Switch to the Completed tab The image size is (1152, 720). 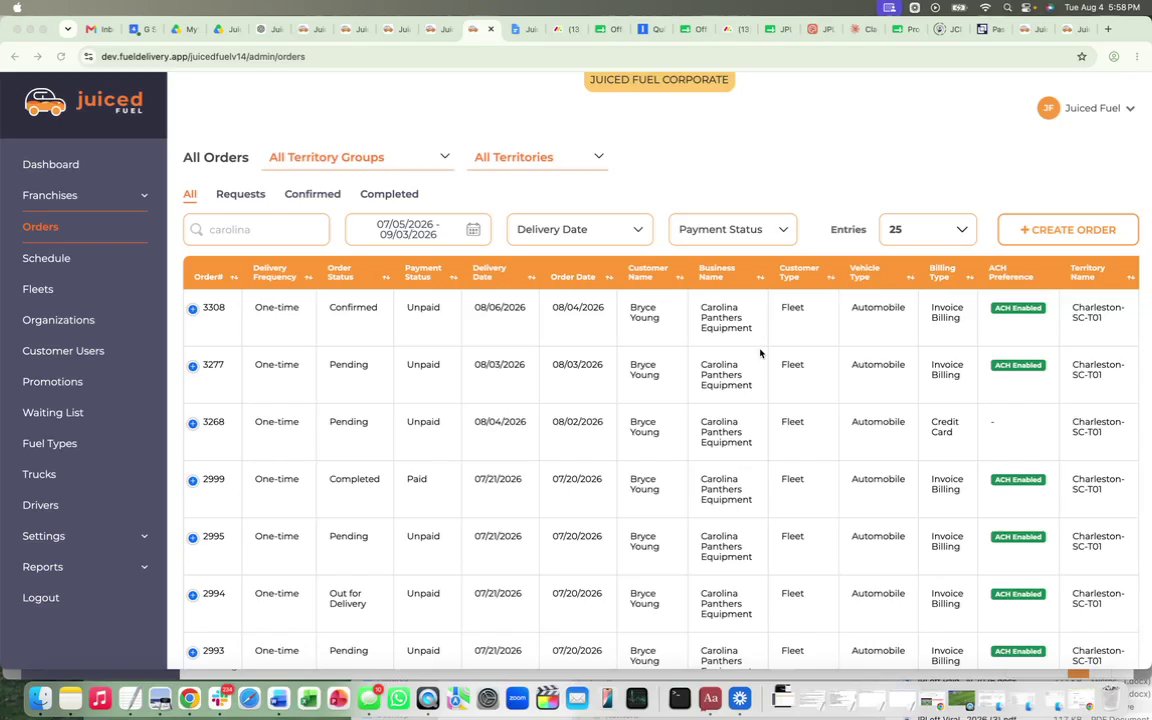coord(389,194)
